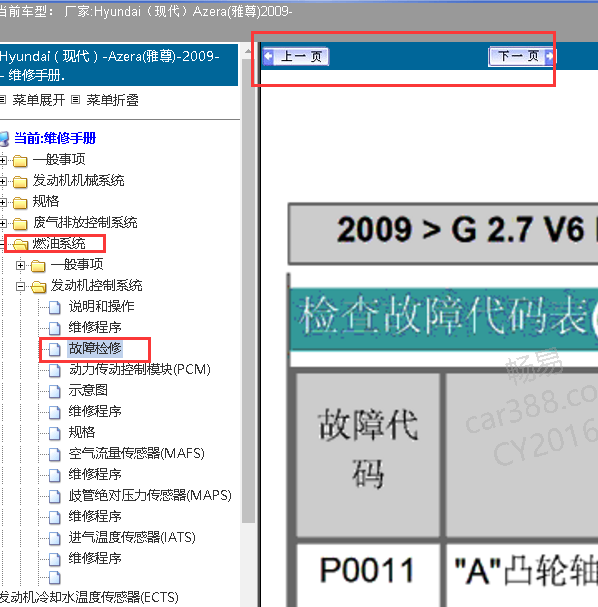Screen dimensions: 598x607
Task: Click page icon beside 动力传动控制模块(PCM)
Action: pos(55,370)
